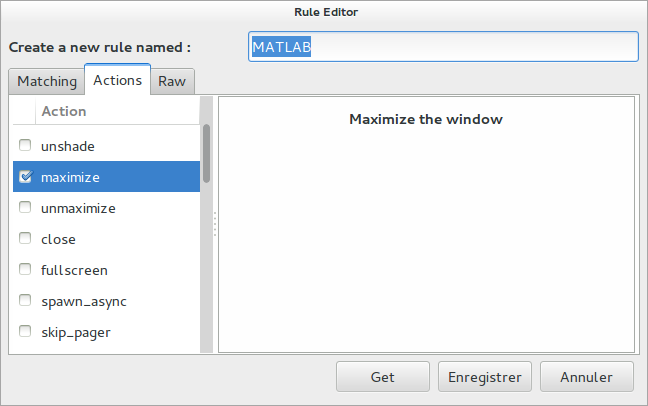Screen dimensions: 648x406
Task: Click the pane divider handle
Action: [x=214, y=224]
